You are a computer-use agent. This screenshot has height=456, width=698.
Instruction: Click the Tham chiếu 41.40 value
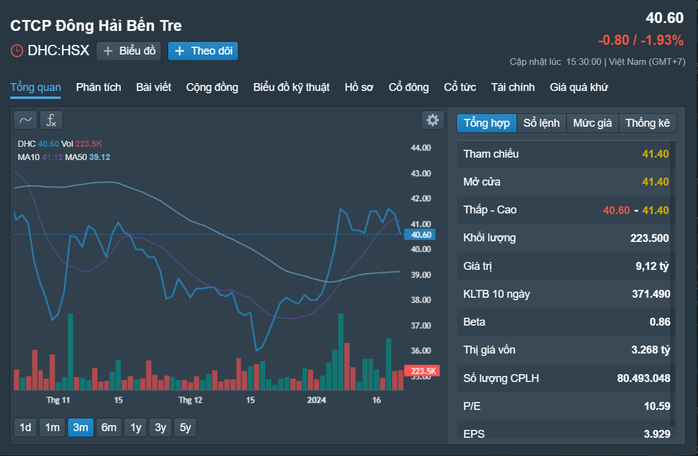click(x=655, y=154)
